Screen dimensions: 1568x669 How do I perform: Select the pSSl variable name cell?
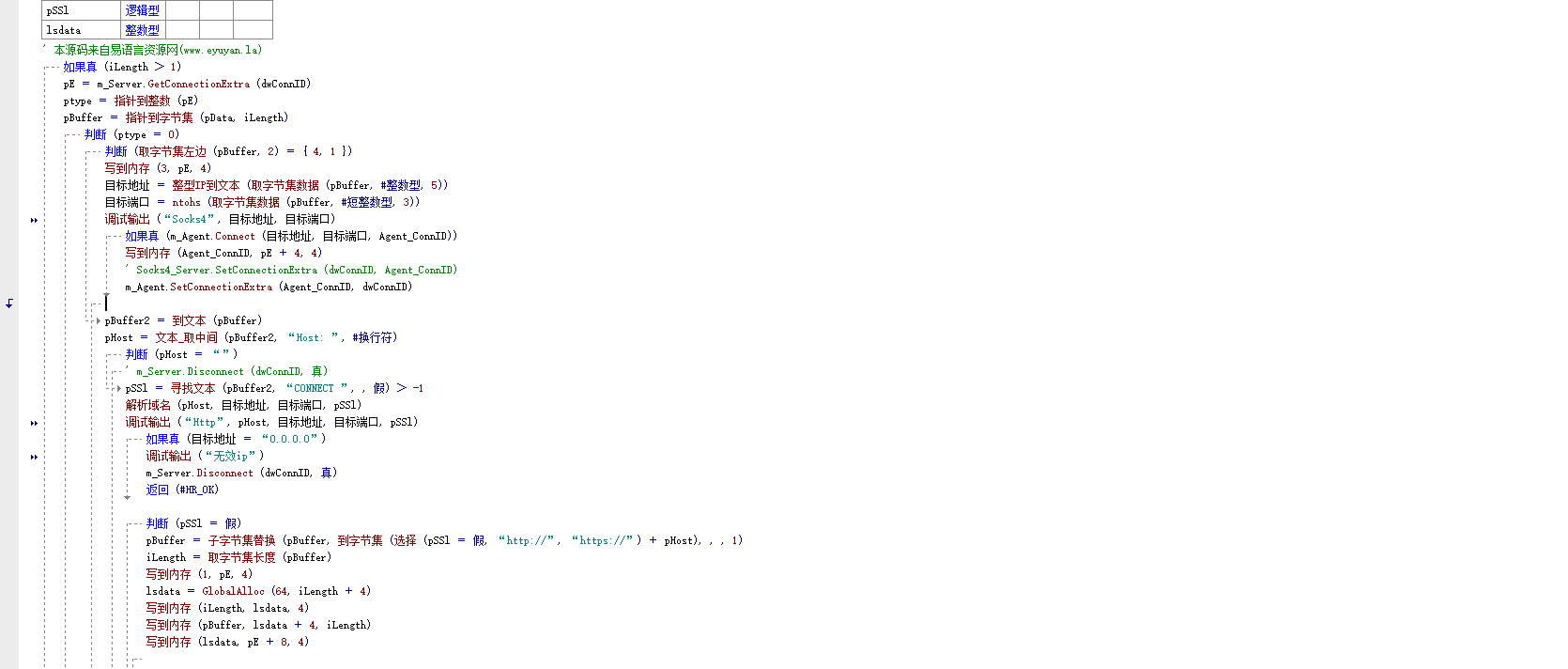pos(82,10)
